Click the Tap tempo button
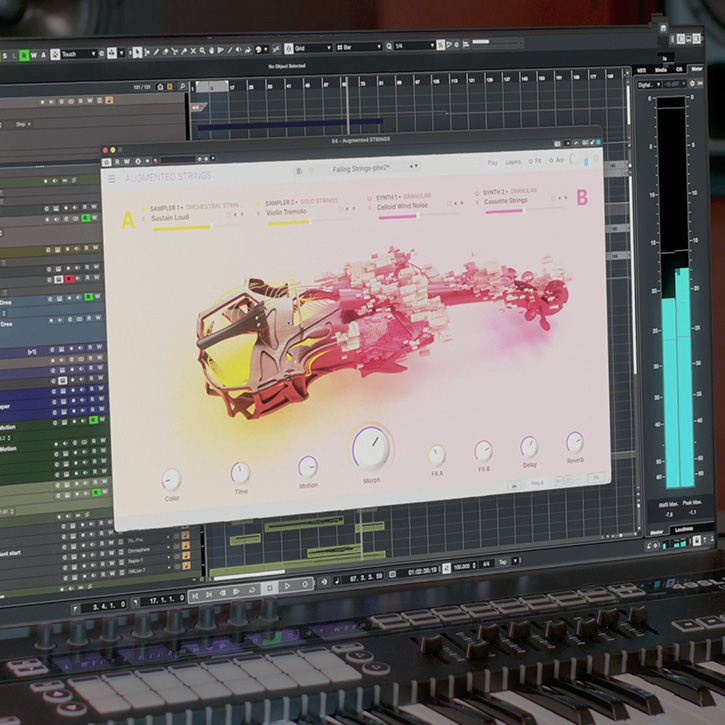This screenshot has height=725, width=725. (x=502, y=562)
